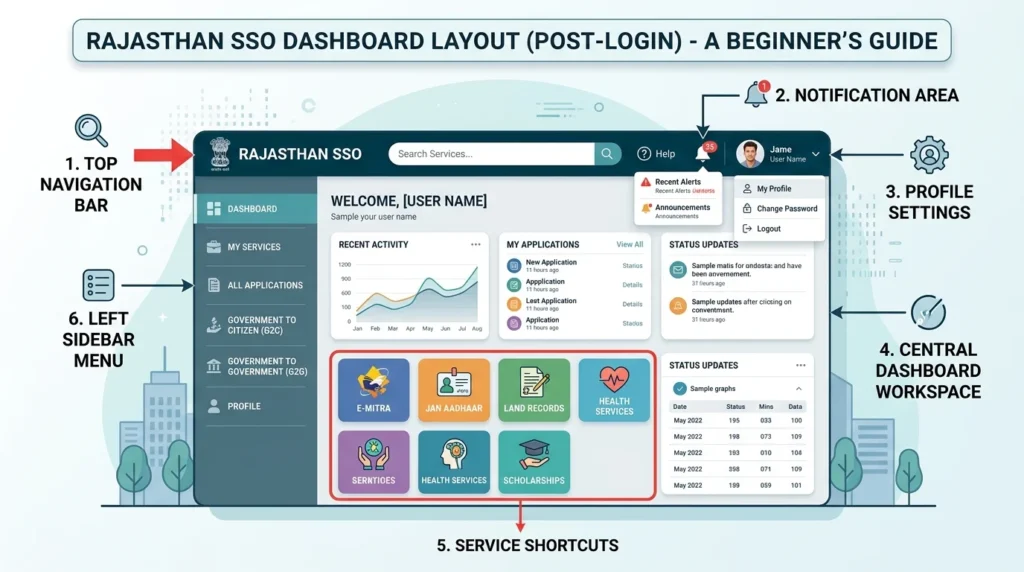Open My Services in the sidebar

(x=256, y=247)
